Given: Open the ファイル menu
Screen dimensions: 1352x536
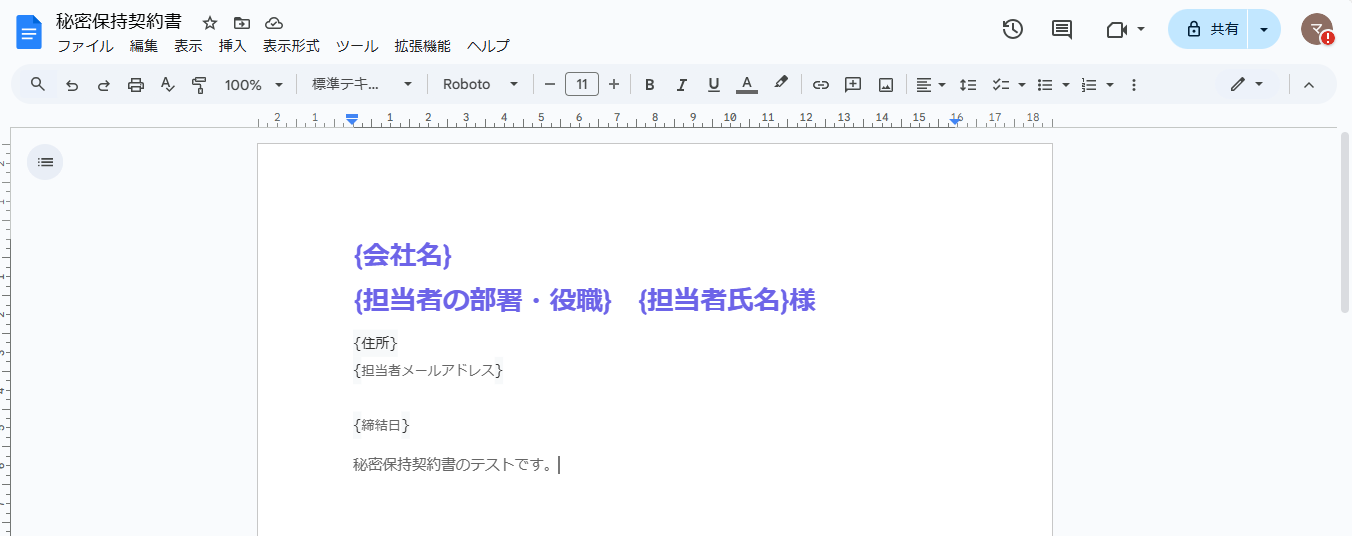Looking at the screenshot, I should pos(85,46).
